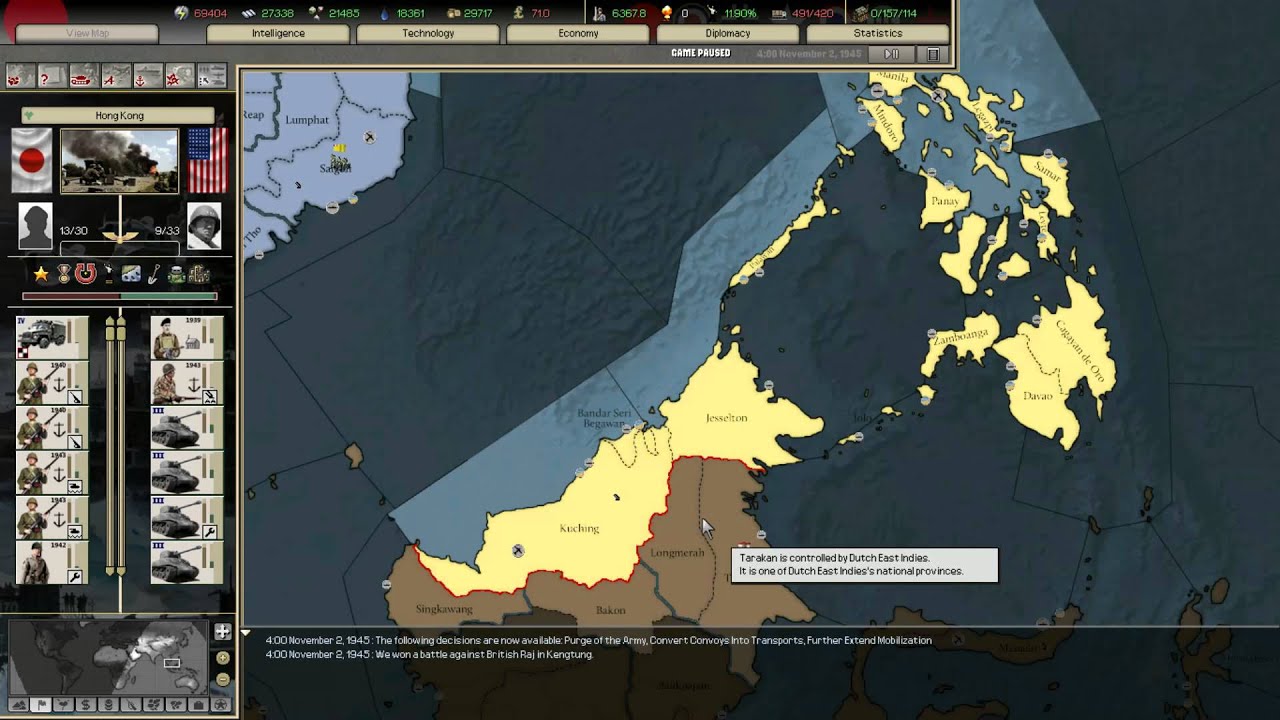Click the terrain battle modifier icon

point(131,274)
